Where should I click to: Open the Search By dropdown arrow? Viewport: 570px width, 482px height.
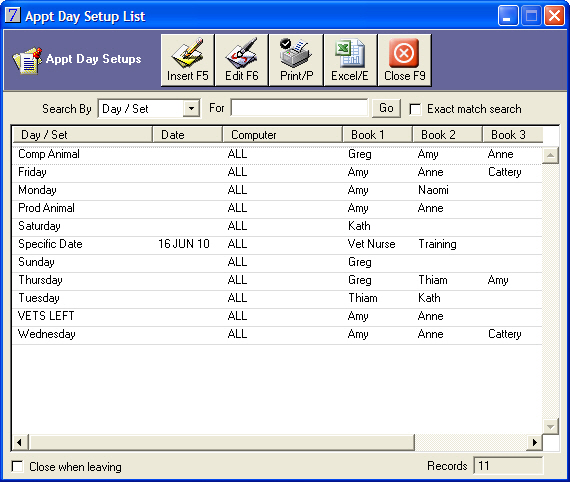coord(191,108)
